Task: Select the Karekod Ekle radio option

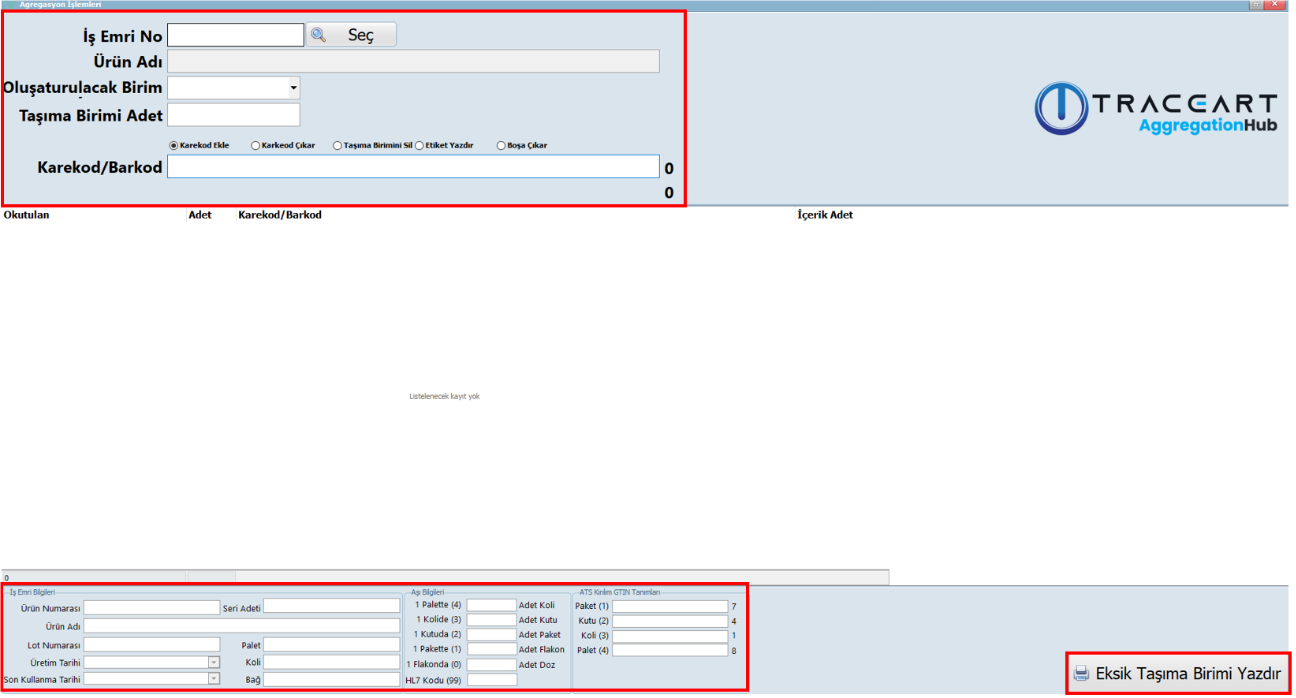Action: coord(174,145)
